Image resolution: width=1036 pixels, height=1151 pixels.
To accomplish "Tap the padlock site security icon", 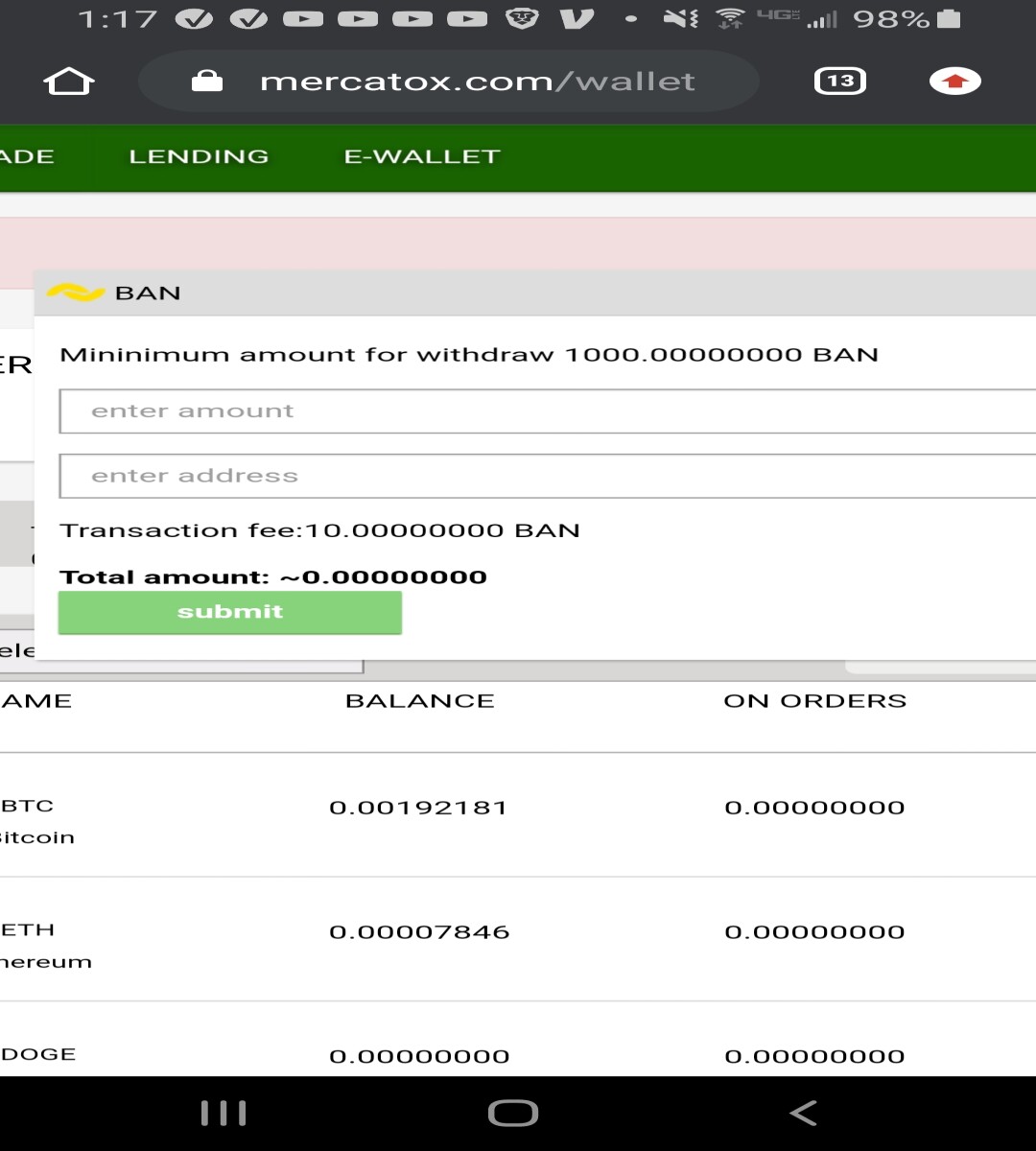I will 207,82.
